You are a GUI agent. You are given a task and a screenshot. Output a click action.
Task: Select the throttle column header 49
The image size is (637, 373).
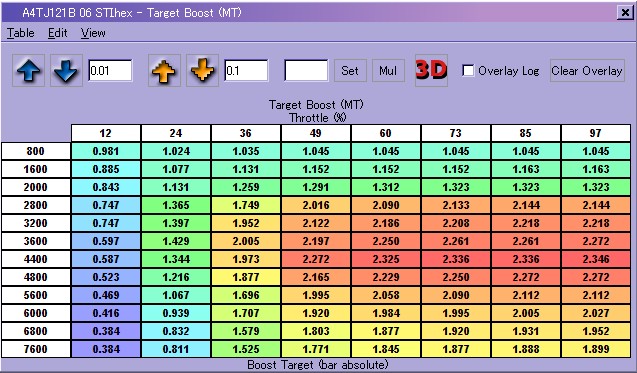[x=316, y=133]
